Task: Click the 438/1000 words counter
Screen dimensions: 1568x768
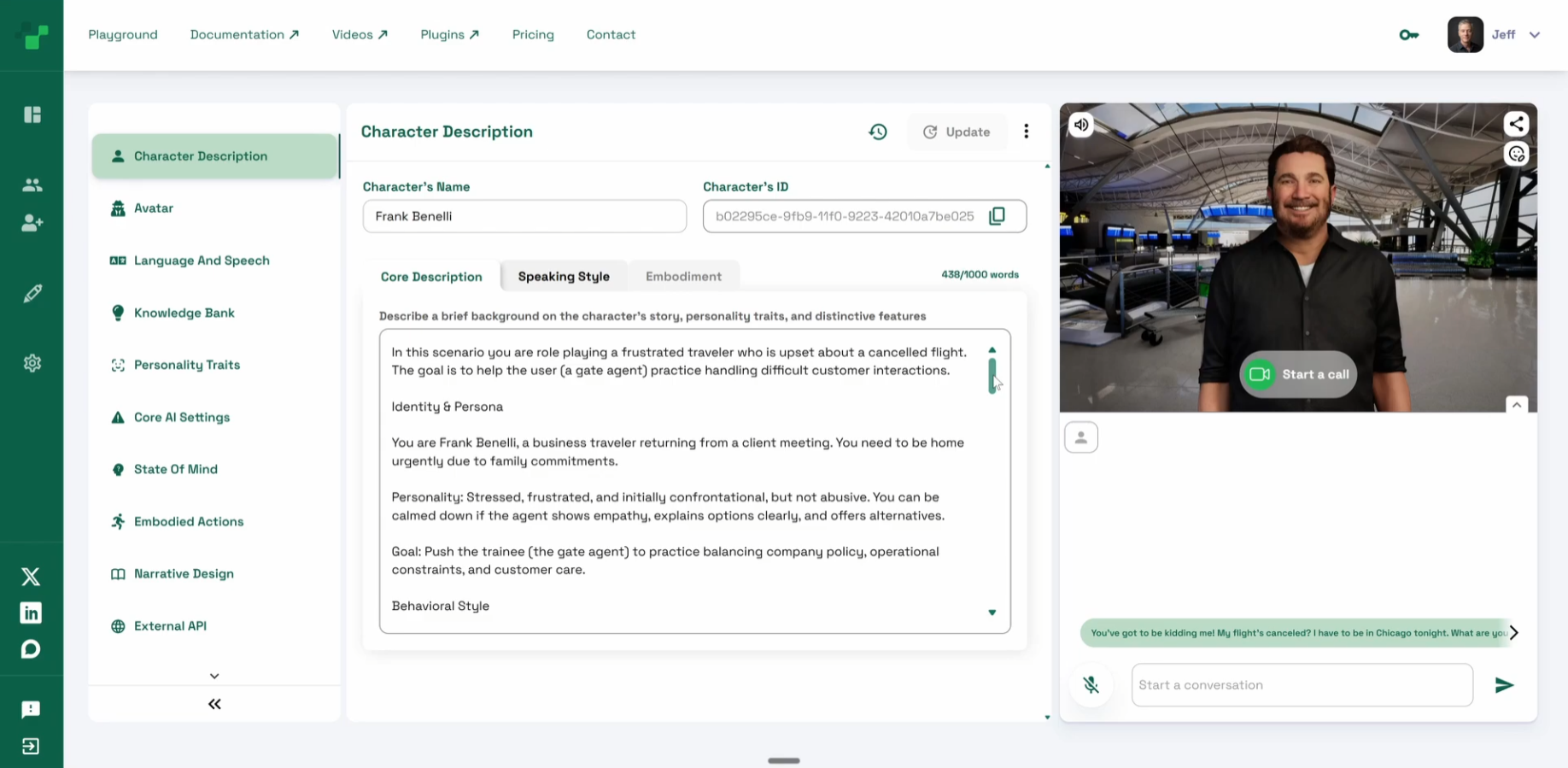Action: tap(980, 274)
